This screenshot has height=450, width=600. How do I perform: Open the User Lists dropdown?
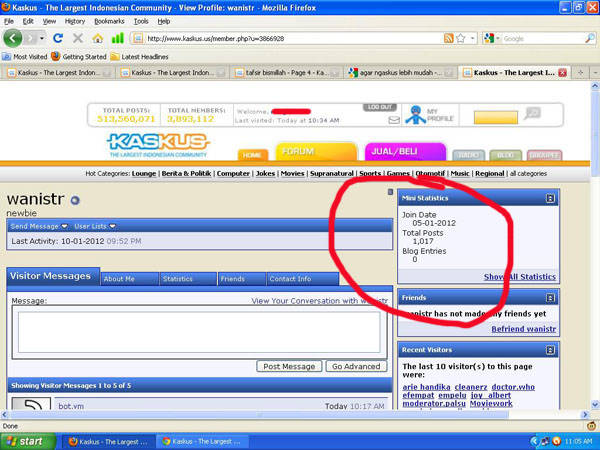[x=95, y=226]
